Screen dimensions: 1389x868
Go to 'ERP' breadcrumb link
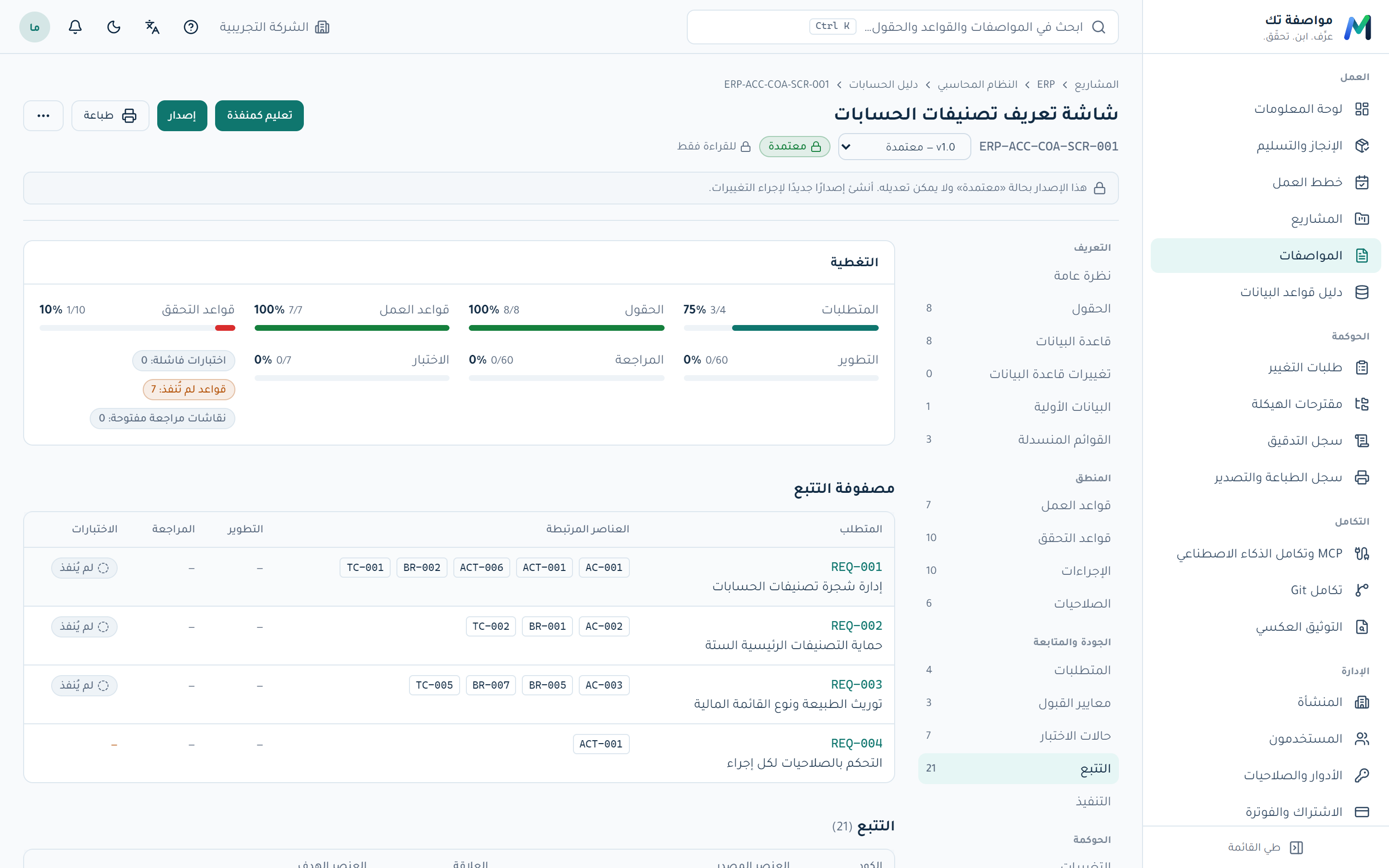click(1046, 84)
